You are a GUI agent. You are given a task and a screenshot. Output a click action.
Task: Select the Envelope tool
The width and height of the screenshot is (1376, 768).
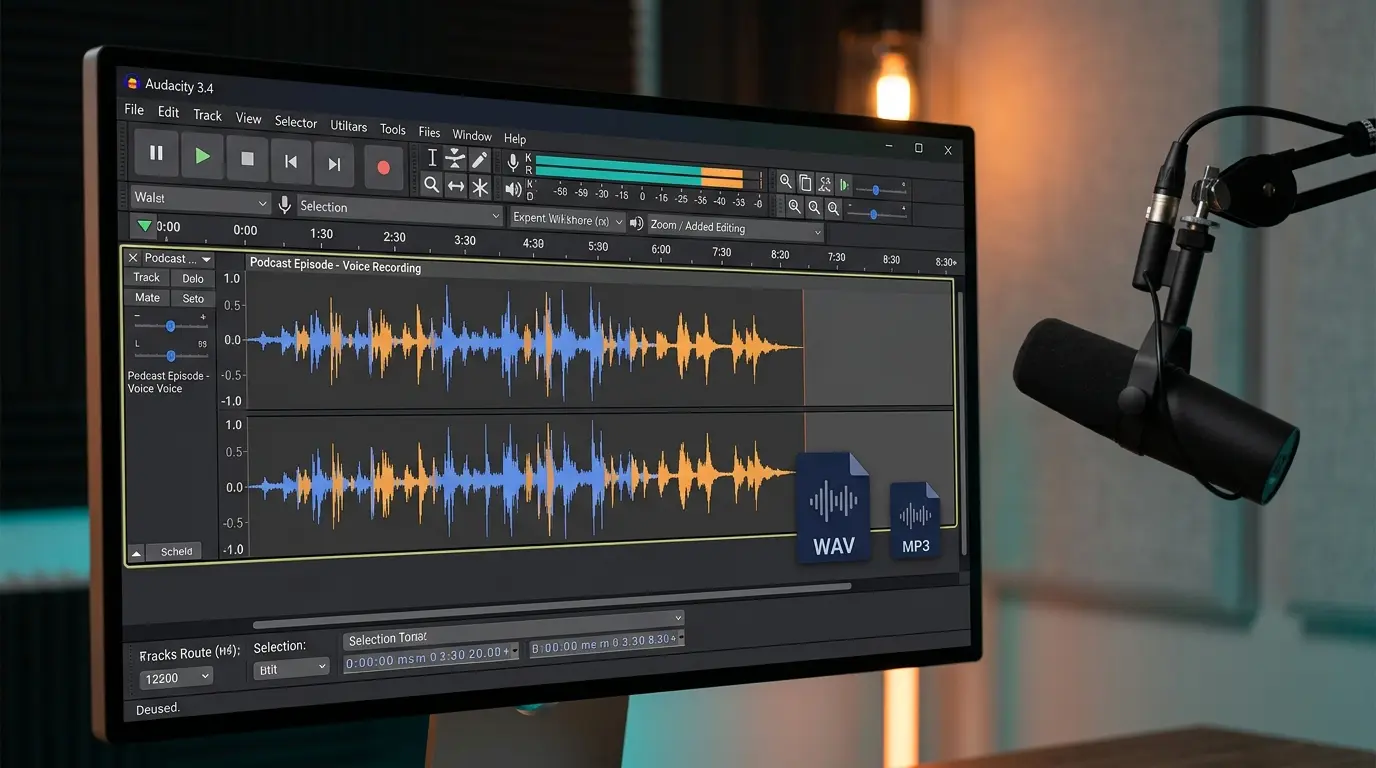pyautogui.click(x=455, y=158)
